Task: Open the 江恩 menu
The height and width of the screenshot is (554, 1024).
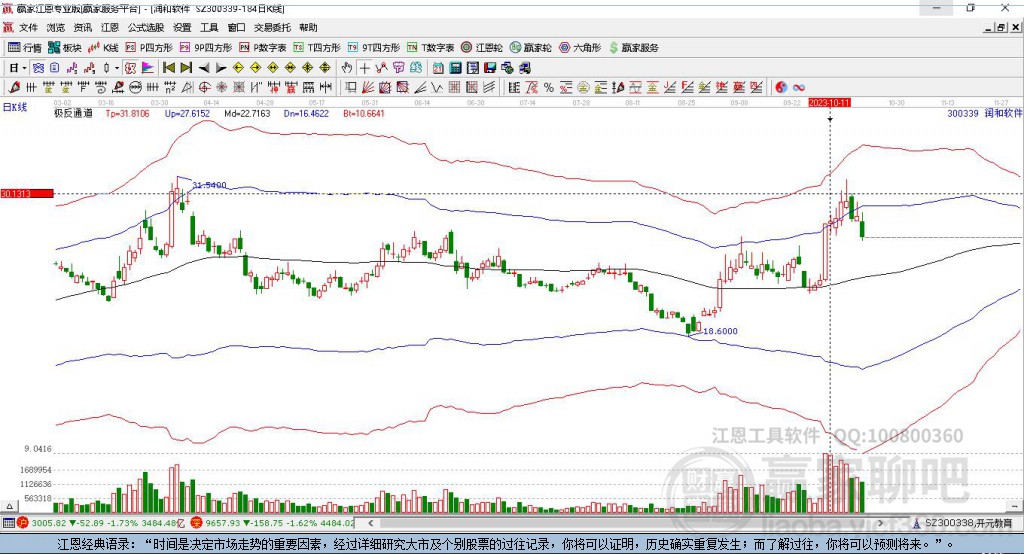Action: pos(110,27)
